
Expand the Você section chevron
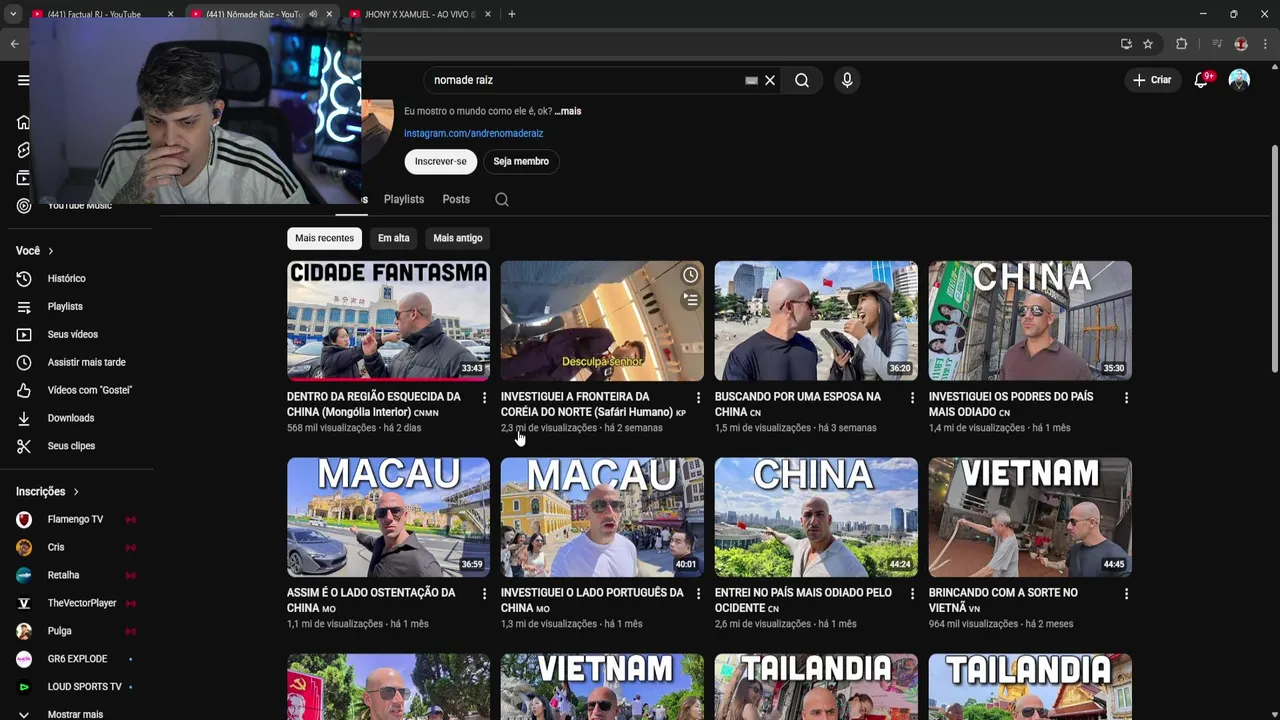[x=50, y=251]
